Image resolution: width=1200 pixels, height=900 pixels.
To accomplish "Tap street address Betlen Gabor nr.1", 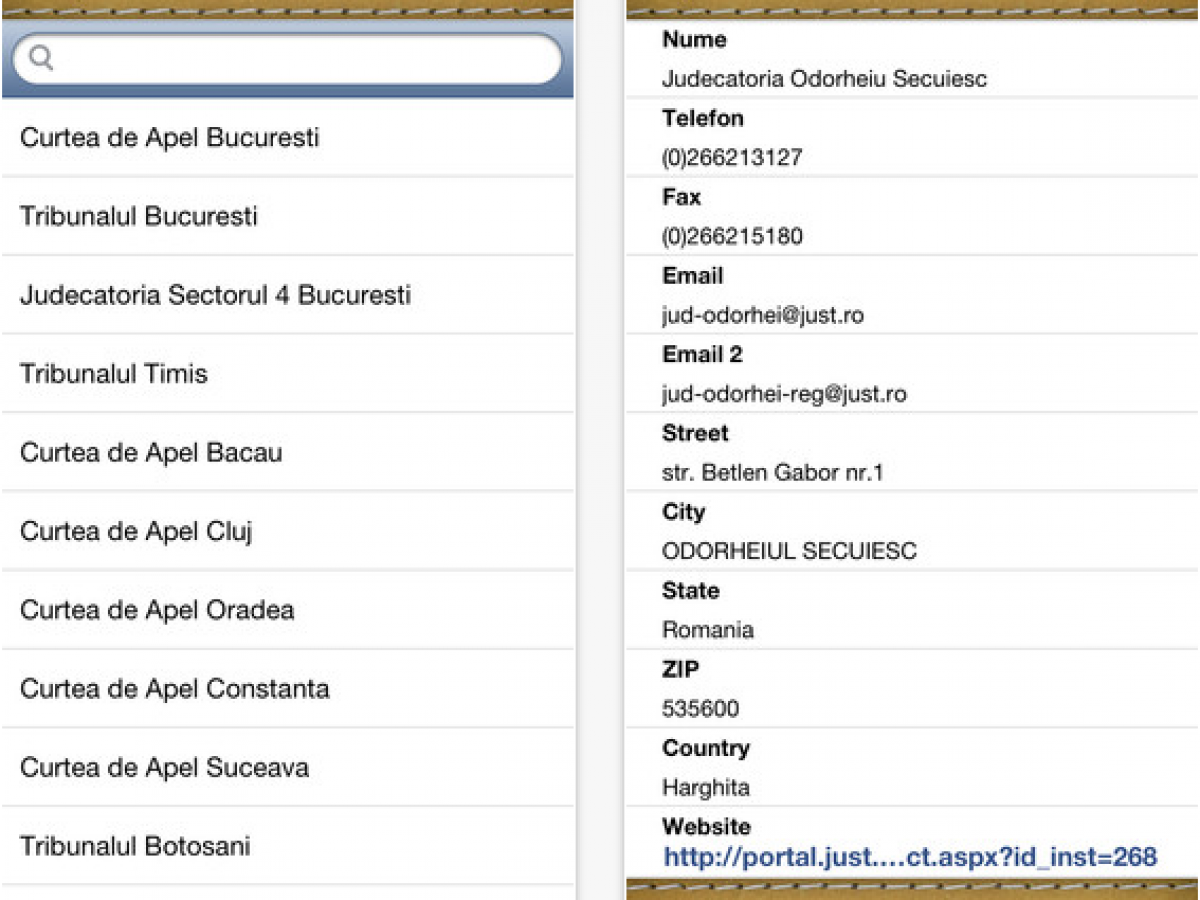I will (x=773, y=473).
